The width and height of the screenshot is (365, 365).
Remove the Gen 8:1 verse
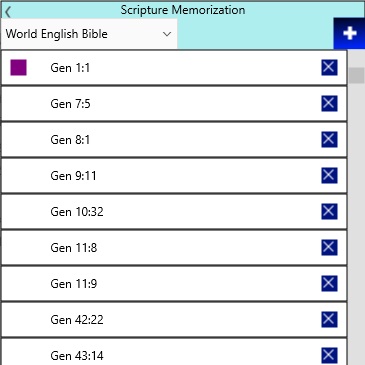pos(329,140)
